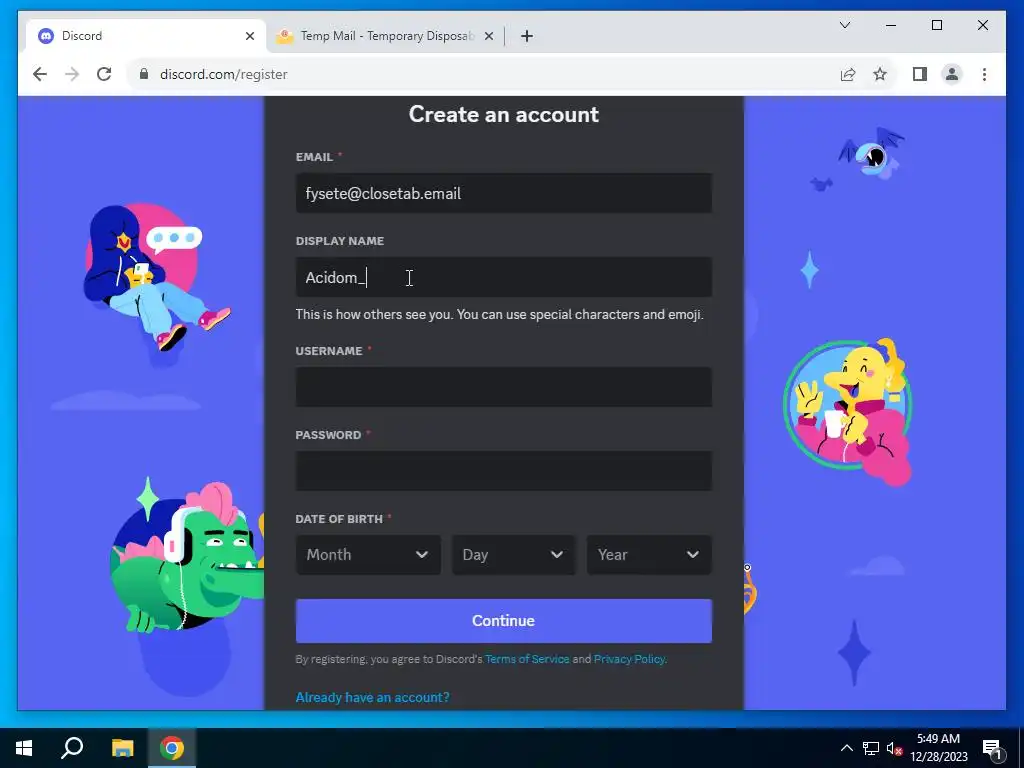1024x768 pixels.
Task: View site info lock icon
Action: (x=144, y=74)
